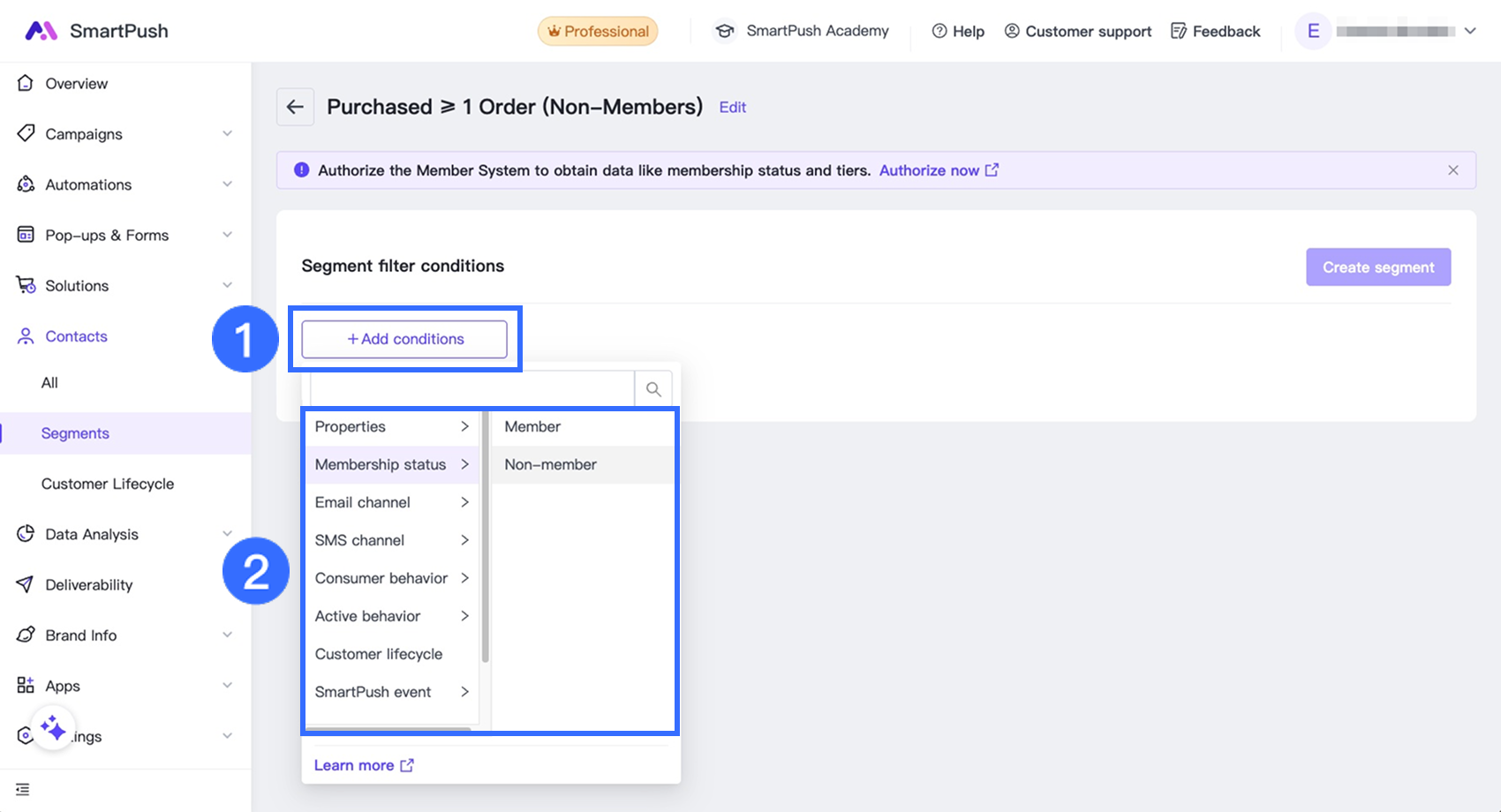Open the AI sparkle assistant icon

[53, 728]
